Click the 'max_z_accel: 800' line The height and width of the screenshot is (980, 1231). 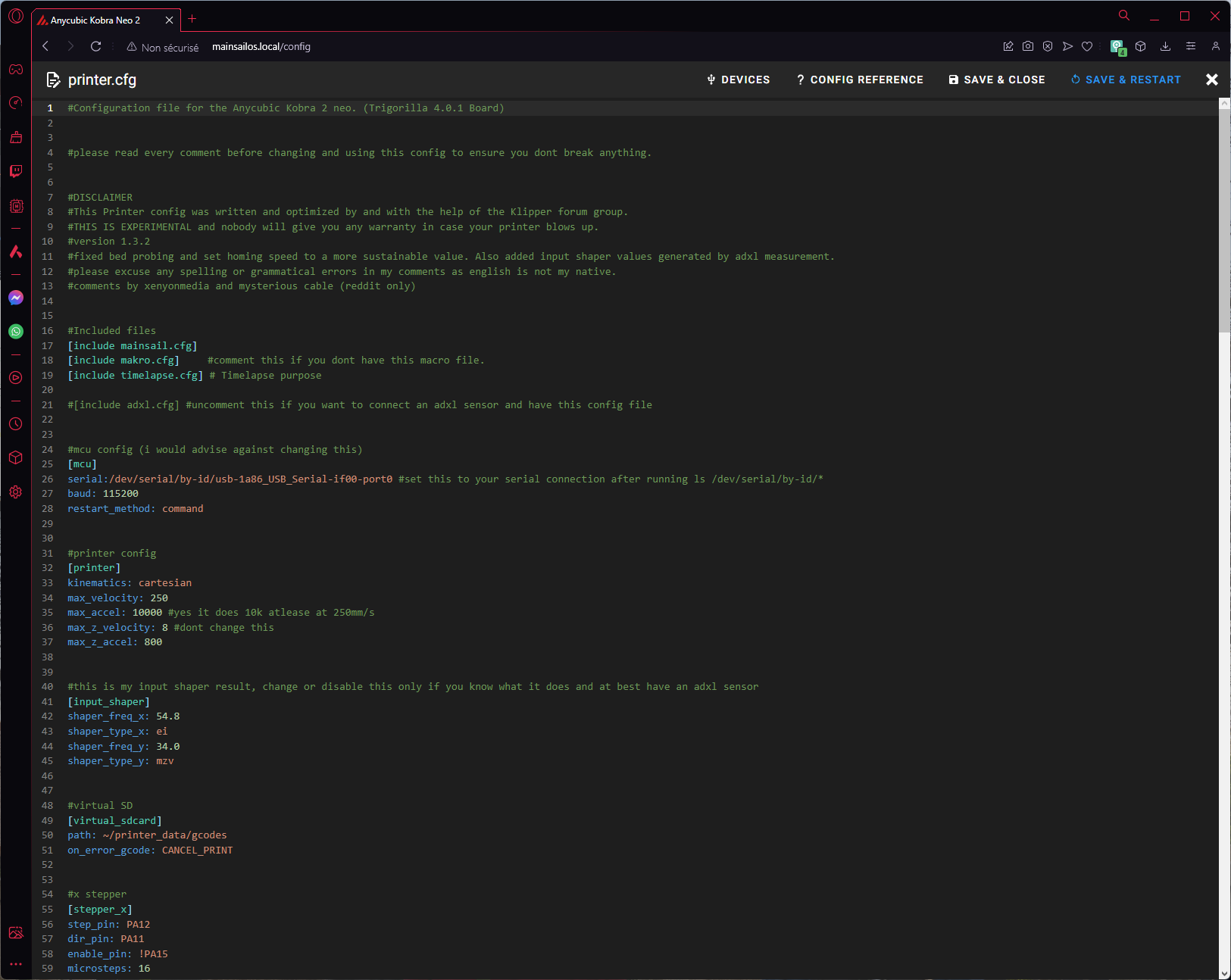coord(115,642)
